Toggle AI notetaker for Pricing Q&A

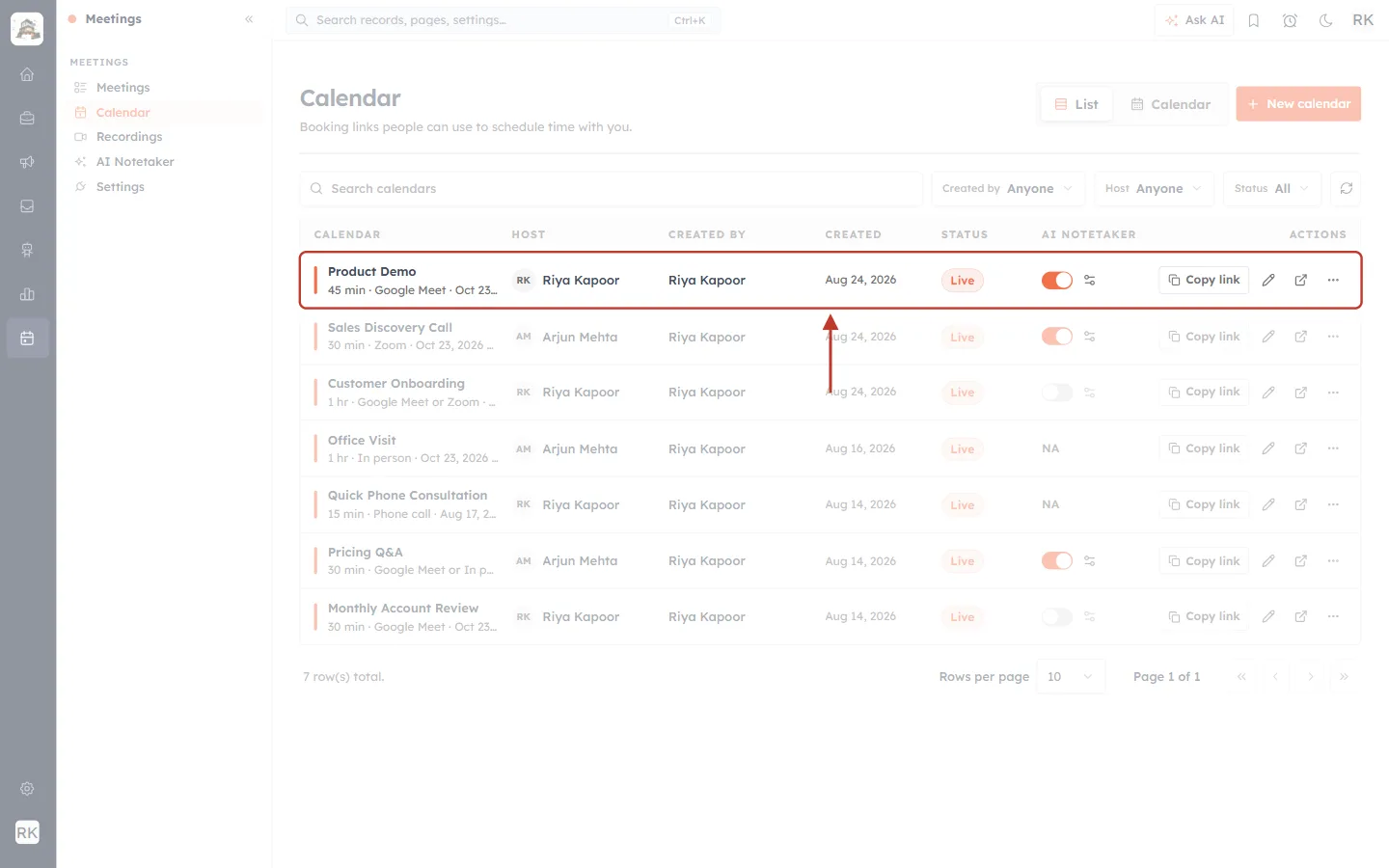pos(1057,560)
